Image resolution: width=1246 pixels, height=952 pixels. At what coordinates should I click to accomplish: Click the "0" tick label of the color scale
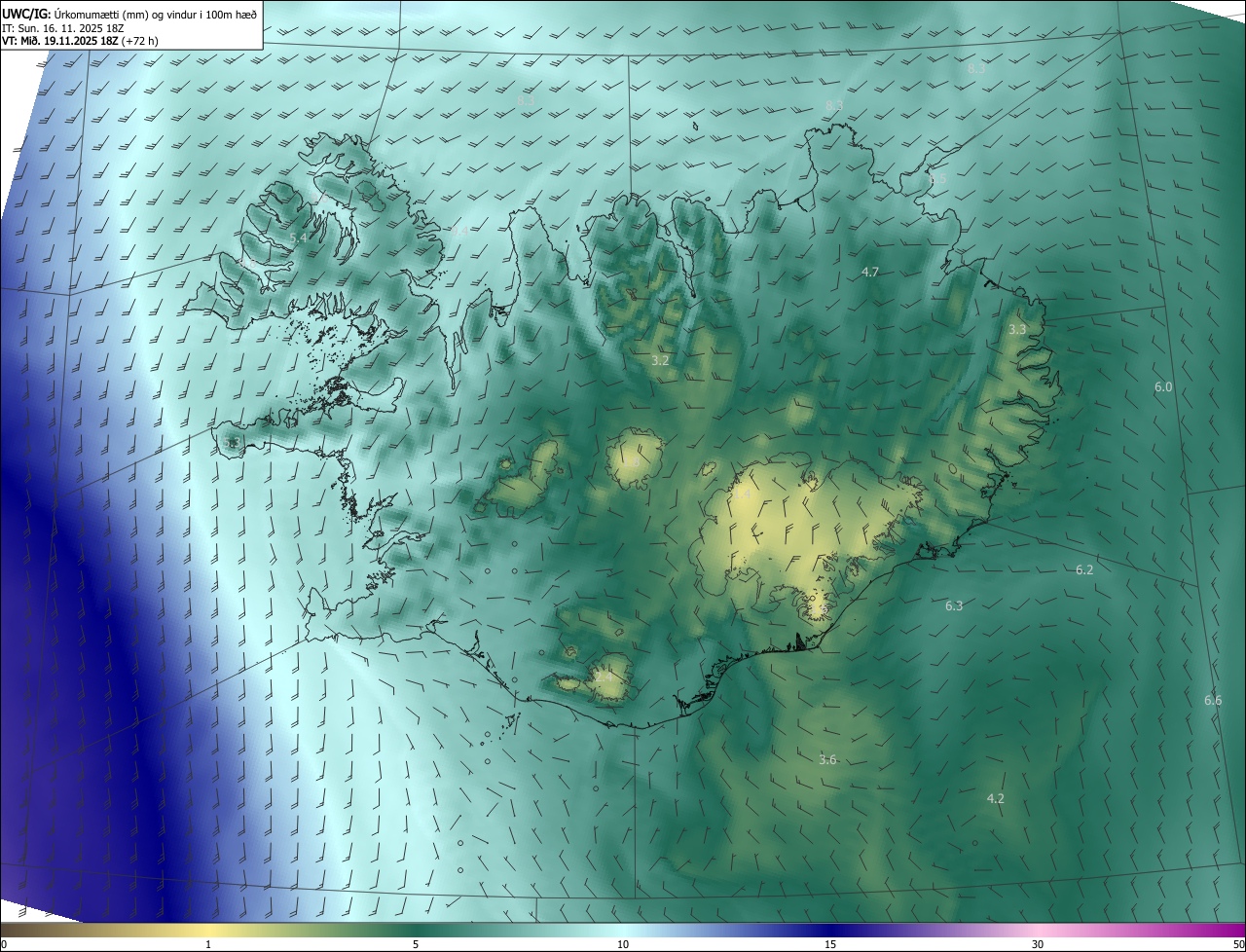(4, 944)
